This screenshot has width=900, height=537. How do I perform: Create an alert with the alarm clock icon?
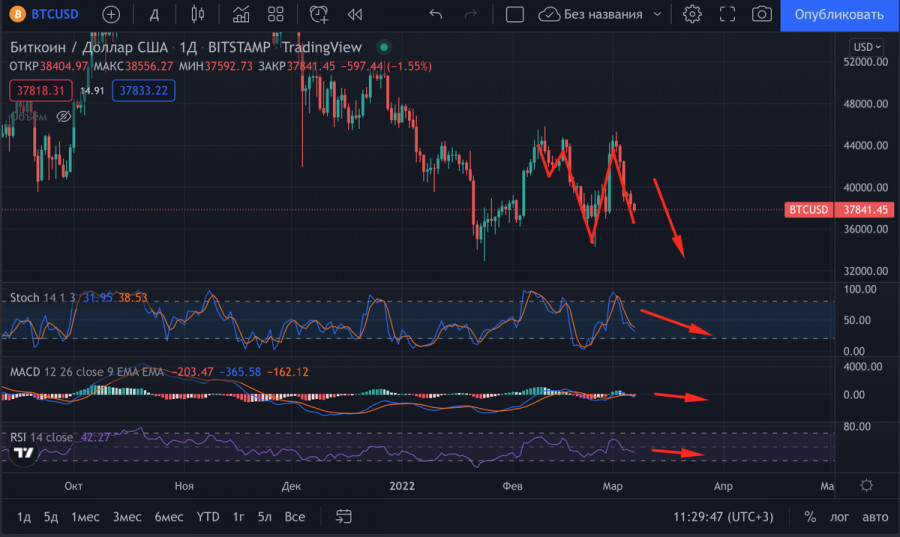click(x=319, y=14)
